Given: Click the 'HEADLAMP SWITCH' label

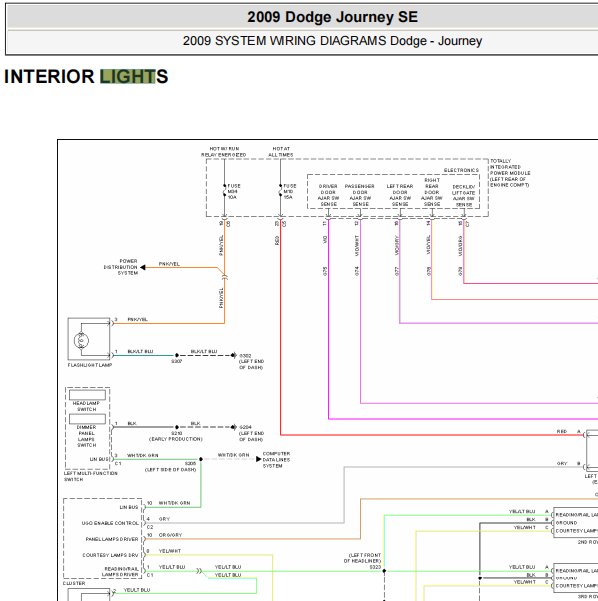Looking at the screenshot, I should (86, 406).
